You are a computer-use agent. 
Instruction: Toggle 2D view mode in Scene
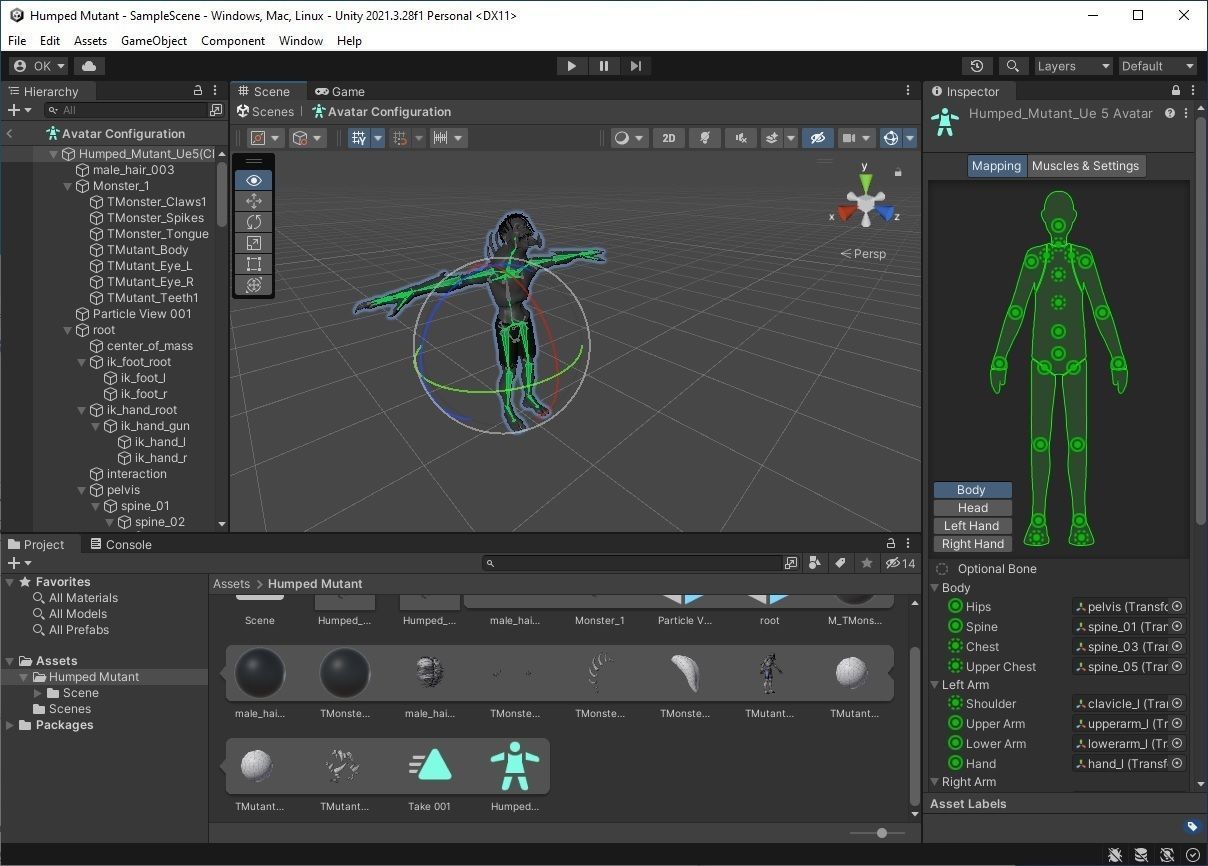[x=669, y=138]
